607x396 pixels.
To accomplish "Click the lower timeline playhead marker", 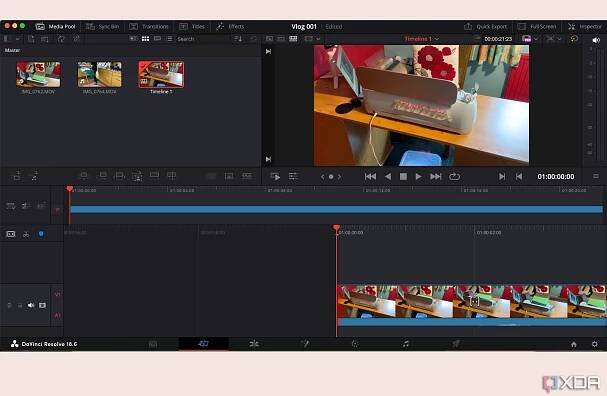I will coord(336,228).
